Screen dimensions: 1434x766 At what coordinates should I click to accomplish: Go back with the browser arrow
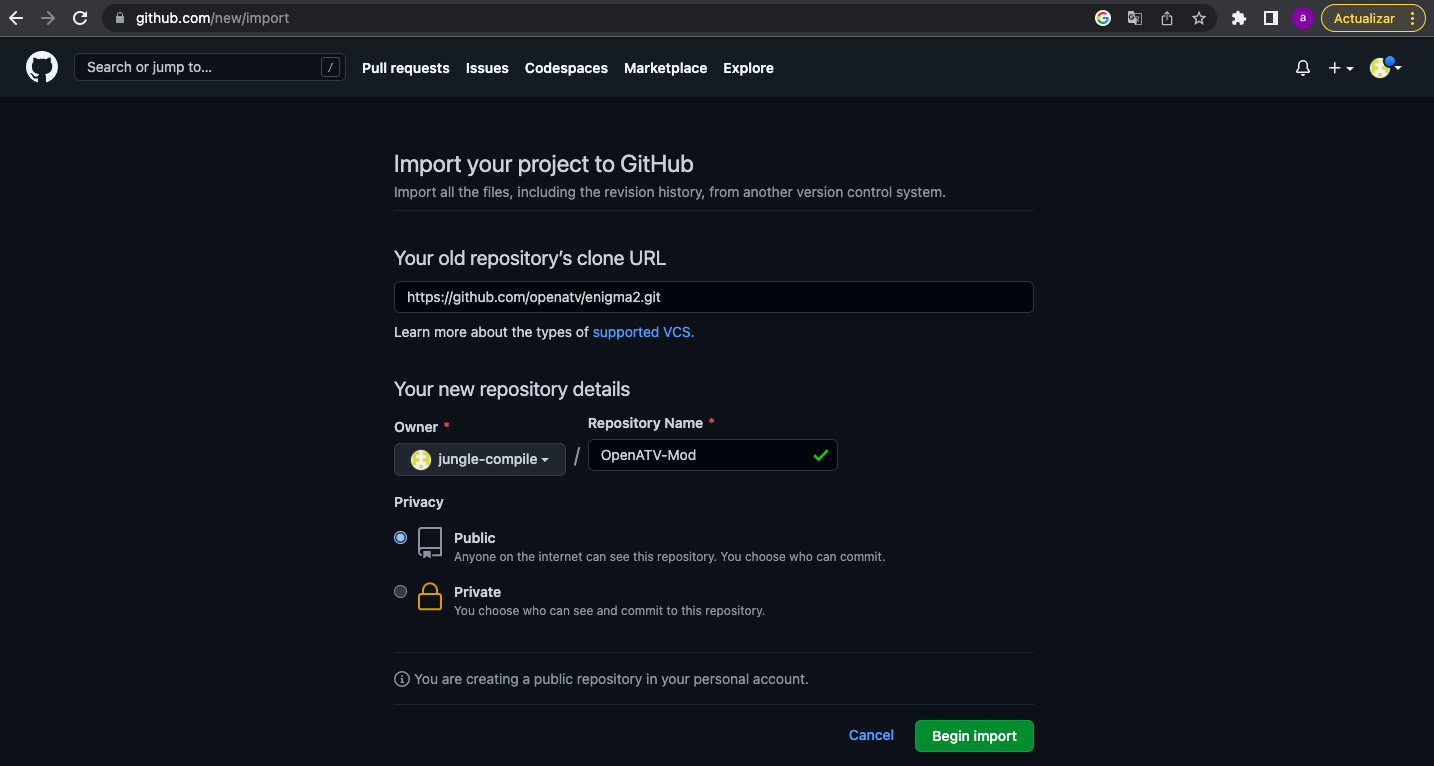(x=16, y=18)
